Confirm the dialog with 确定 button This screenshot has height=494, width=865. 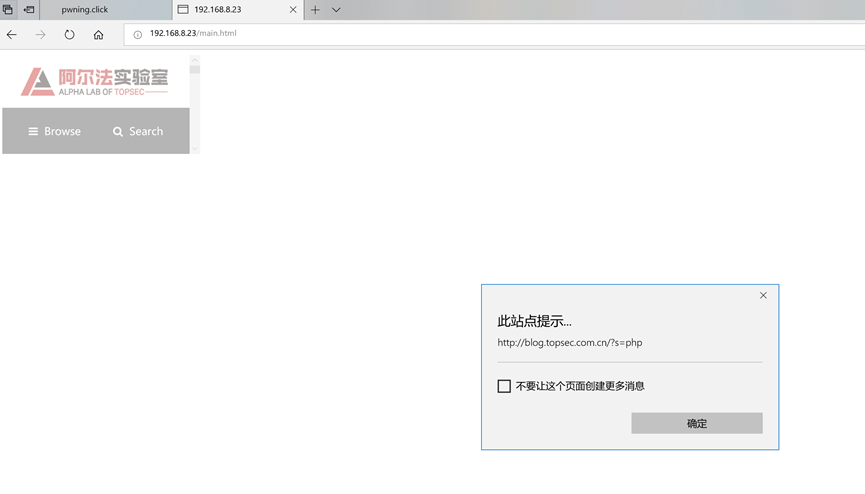[x=697, y=423]
